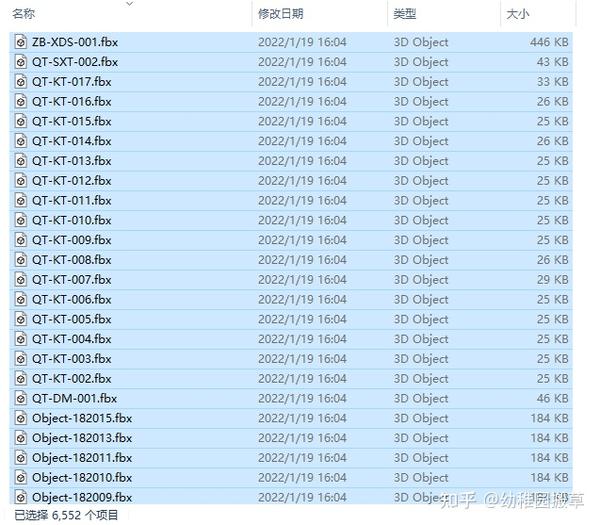
Task: Select file name ZB-XDS-001.fbx
Action: point(75,42)
